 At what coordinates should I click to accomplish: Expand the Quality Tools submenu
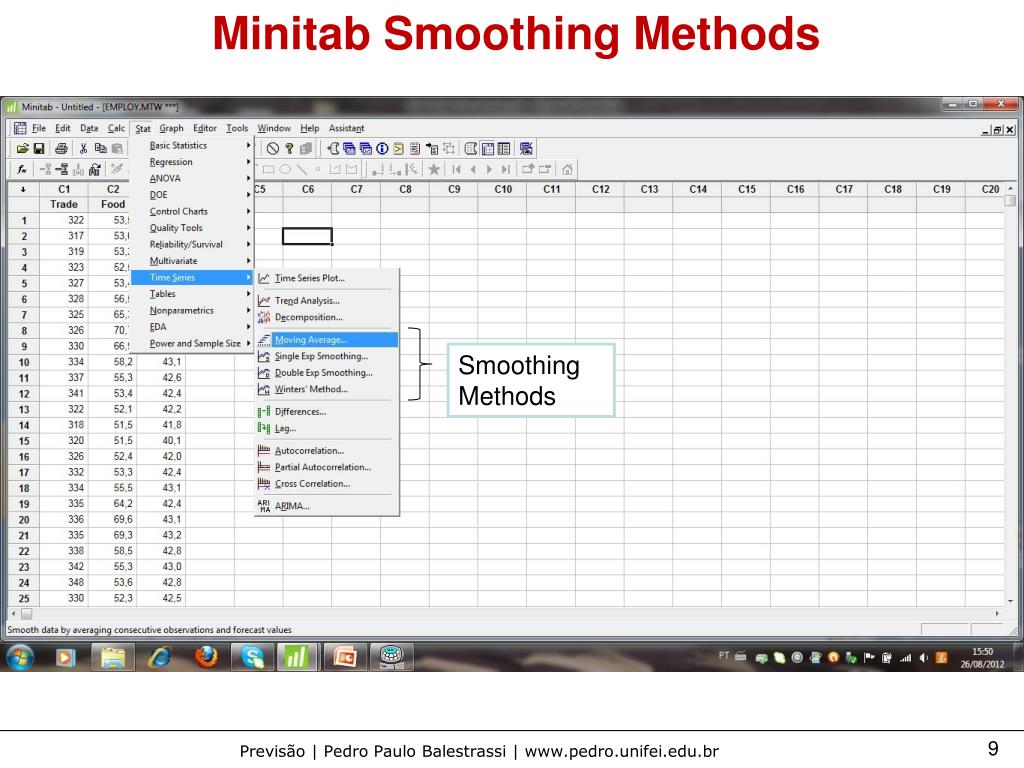(x=192, y=228)
